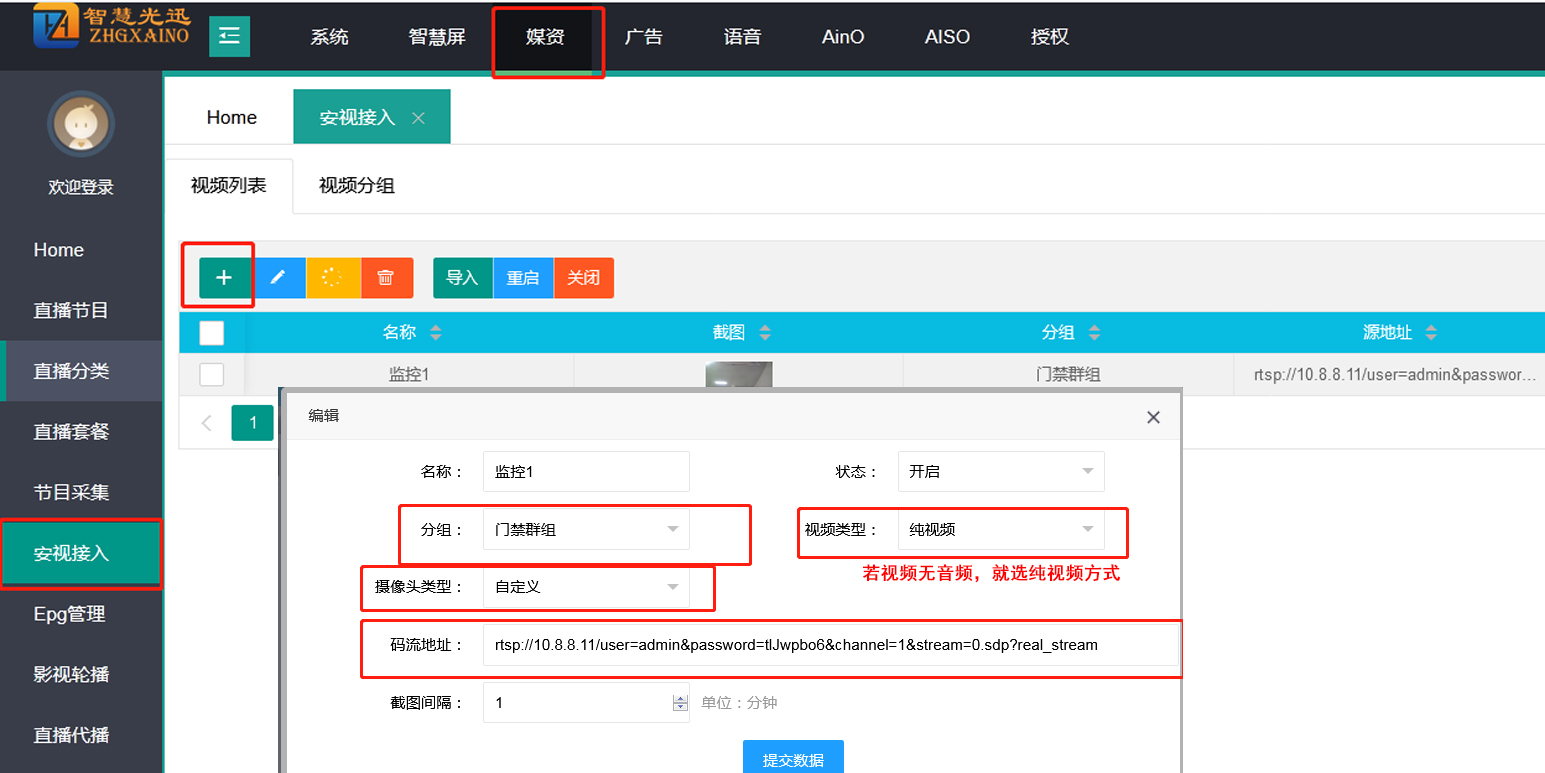The height and width of the screenshot is (773, 1545).
Task: Open the 视频类型 dropdown showing 纯视频
Action: pos(1000,530)
